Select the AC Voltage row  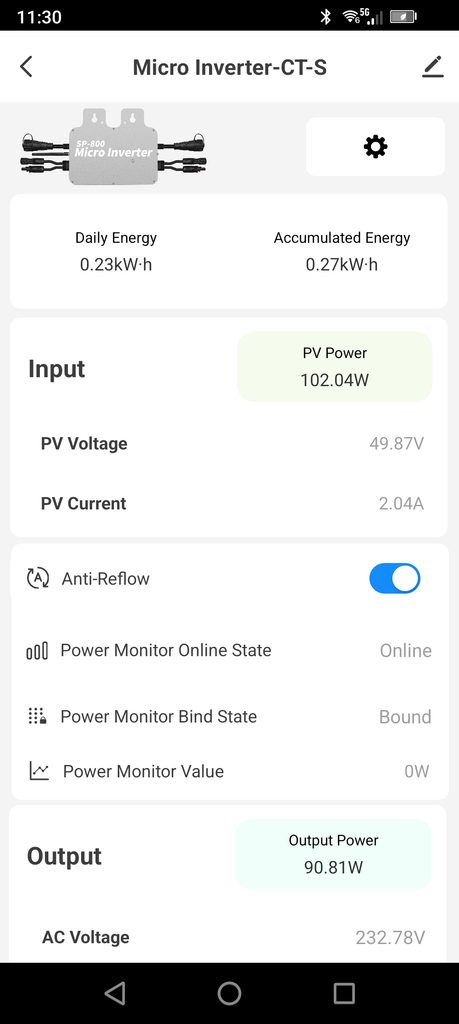[229, 938]
